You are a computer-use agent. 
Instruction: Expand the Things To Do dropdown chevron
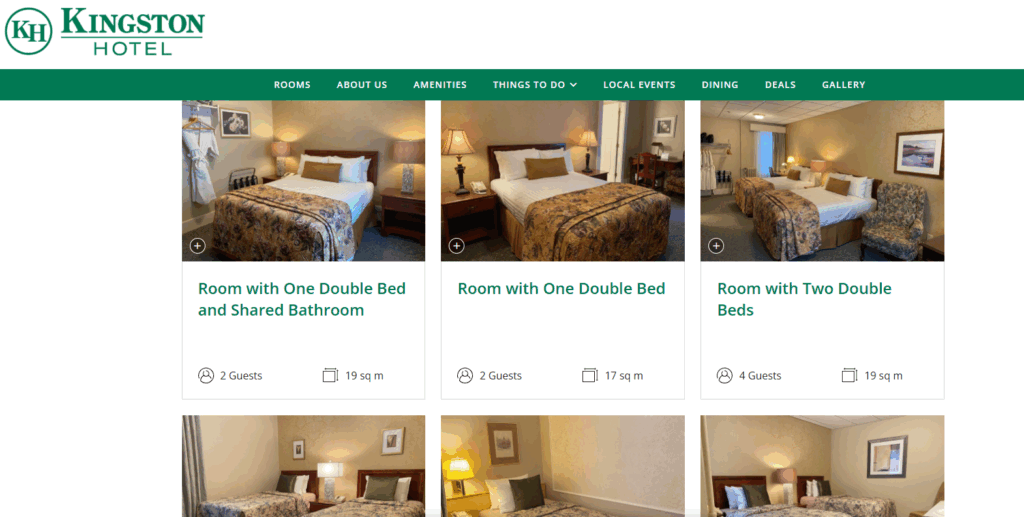coord(573,85)
